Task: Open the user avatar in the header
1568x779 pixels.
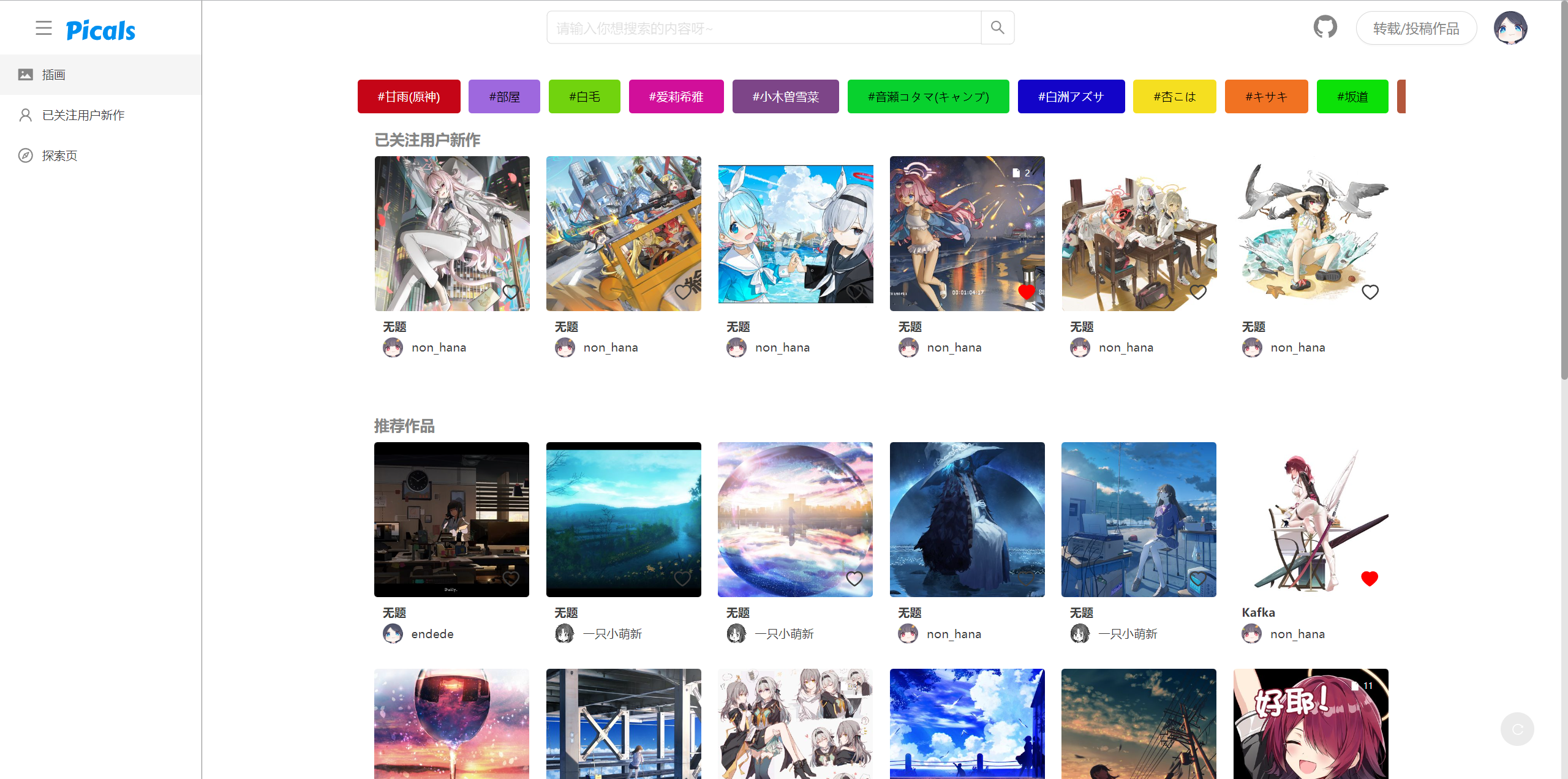Action: (1510, 28)
